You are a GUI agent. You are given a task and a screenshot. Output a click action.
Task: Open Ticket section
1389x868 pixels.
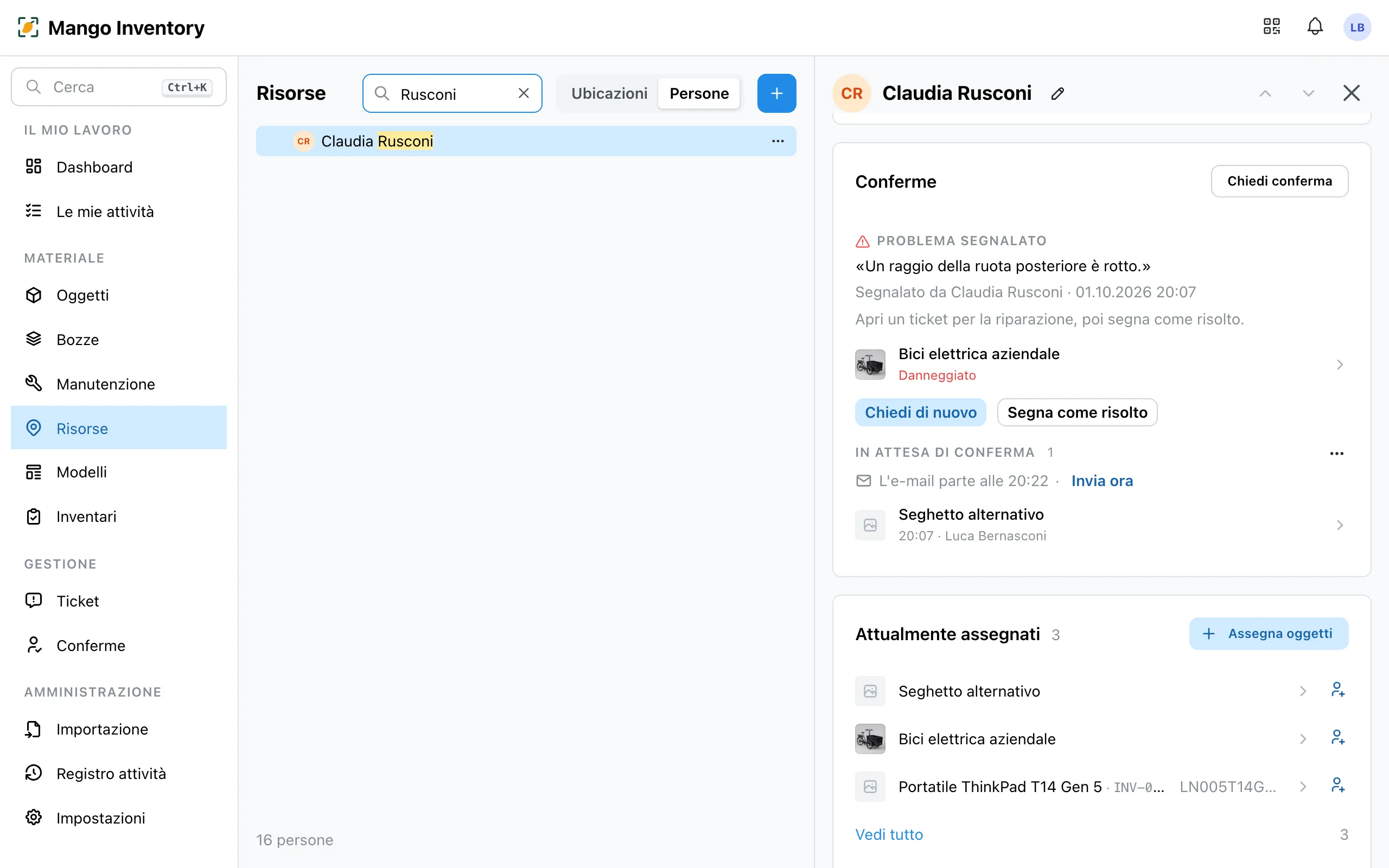tap(119, 601)
